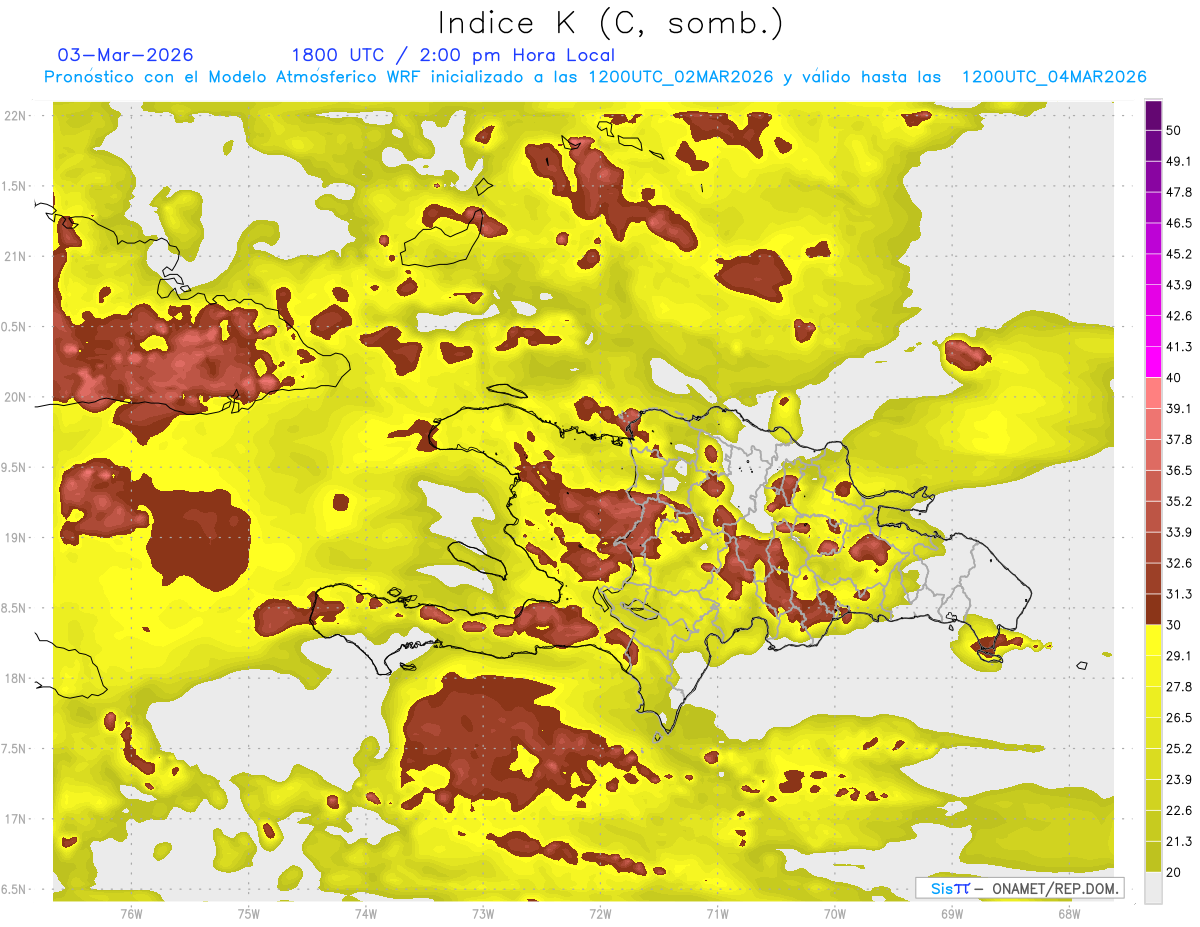Click the '74W' longitude label
Image resolution: width=1200 pixels, height=927 pixels.
coord(366,913)
